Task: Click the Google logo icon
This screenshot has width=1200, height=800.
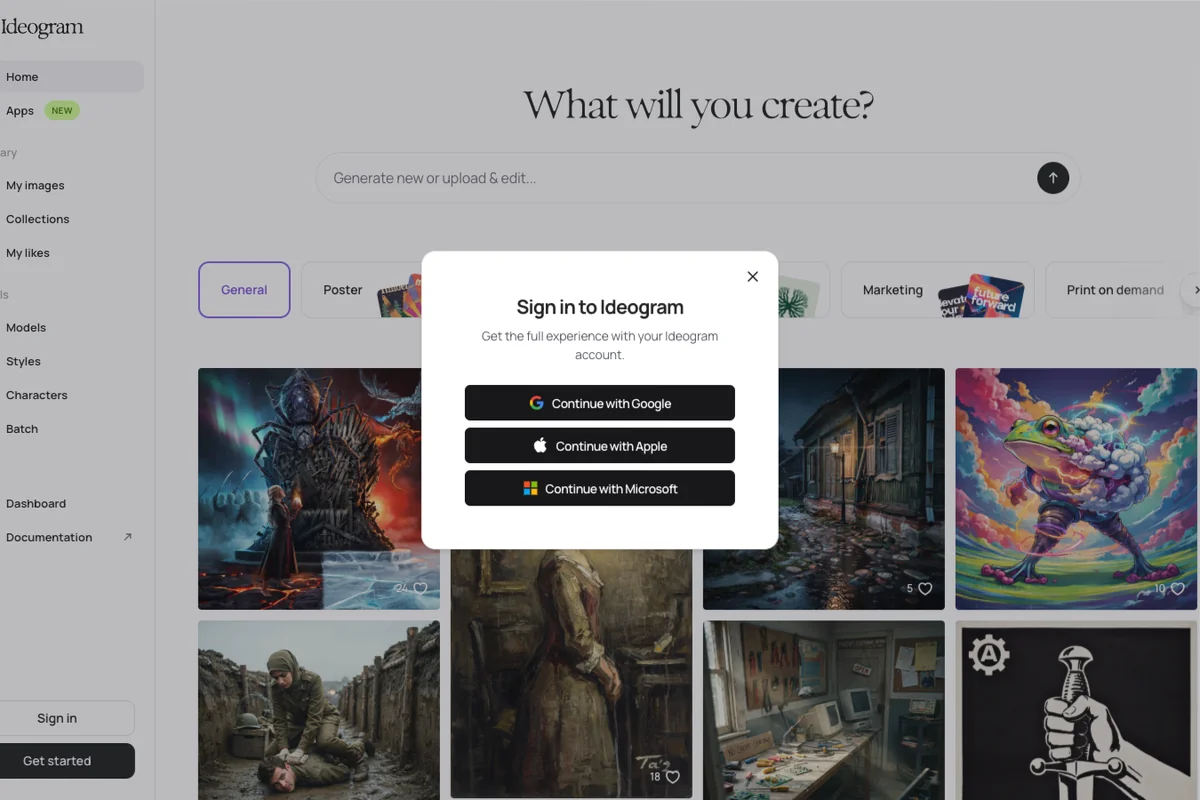Action: [537, 403]
